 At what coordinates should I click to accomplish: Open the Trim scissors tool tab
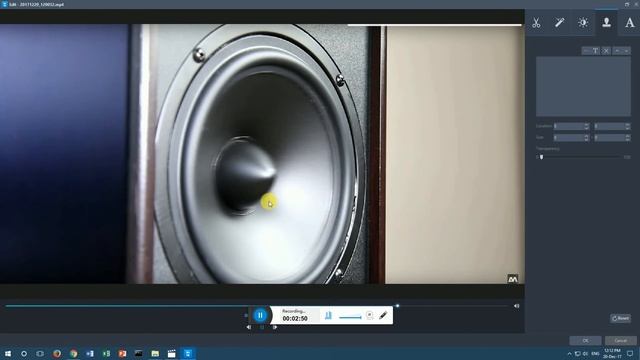[x=536, y=23]
